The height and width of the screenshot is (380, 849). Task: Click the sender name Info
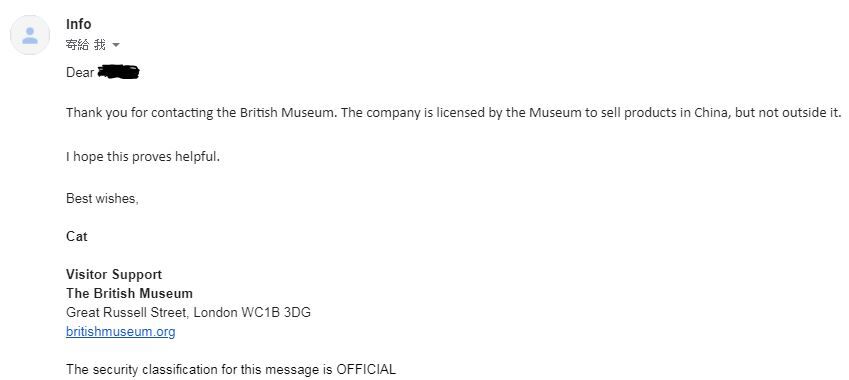[x=79, y=24]
